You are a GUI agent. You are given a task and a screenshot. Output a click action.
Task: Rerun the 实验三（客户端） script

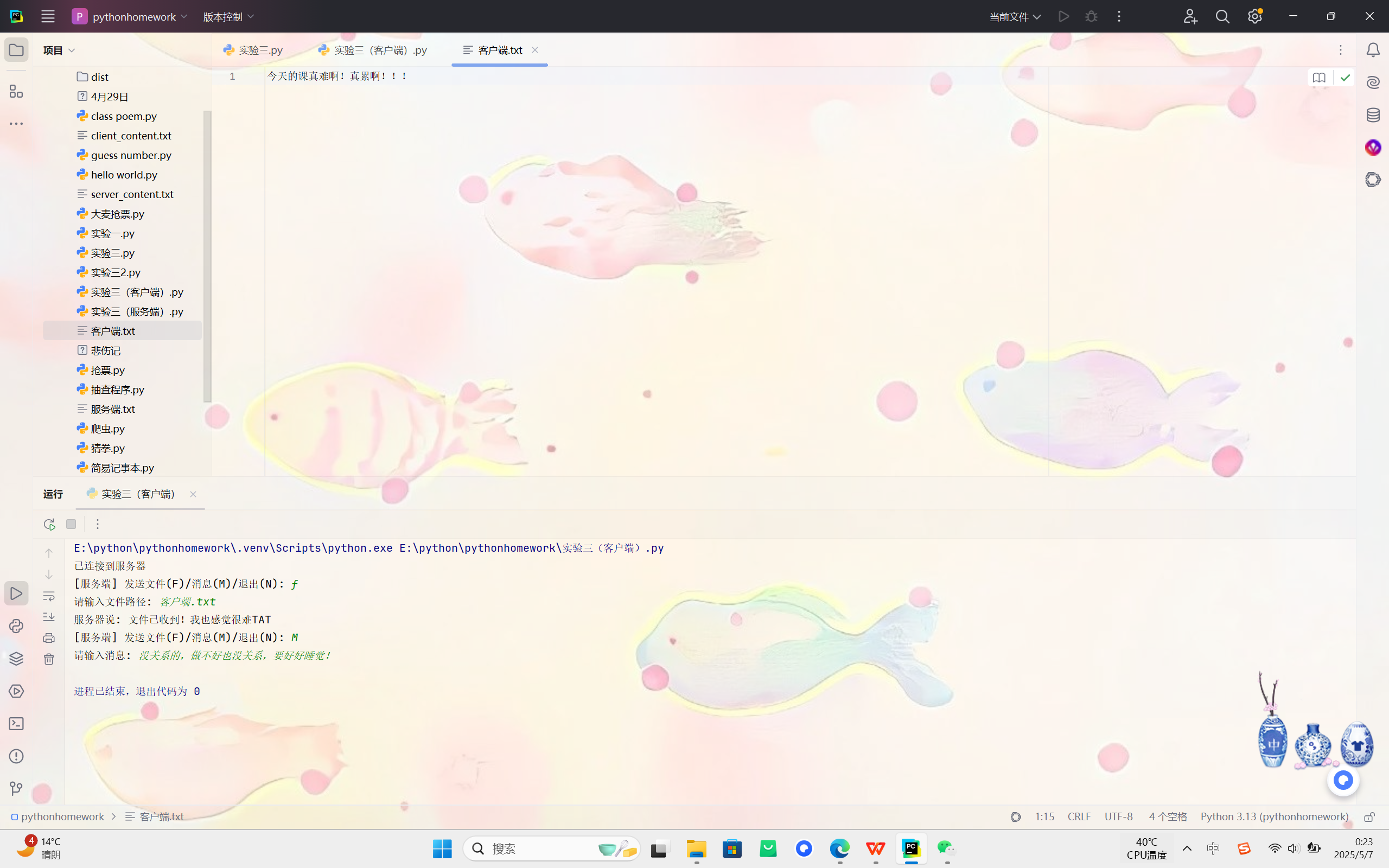[x=49, y=524]
